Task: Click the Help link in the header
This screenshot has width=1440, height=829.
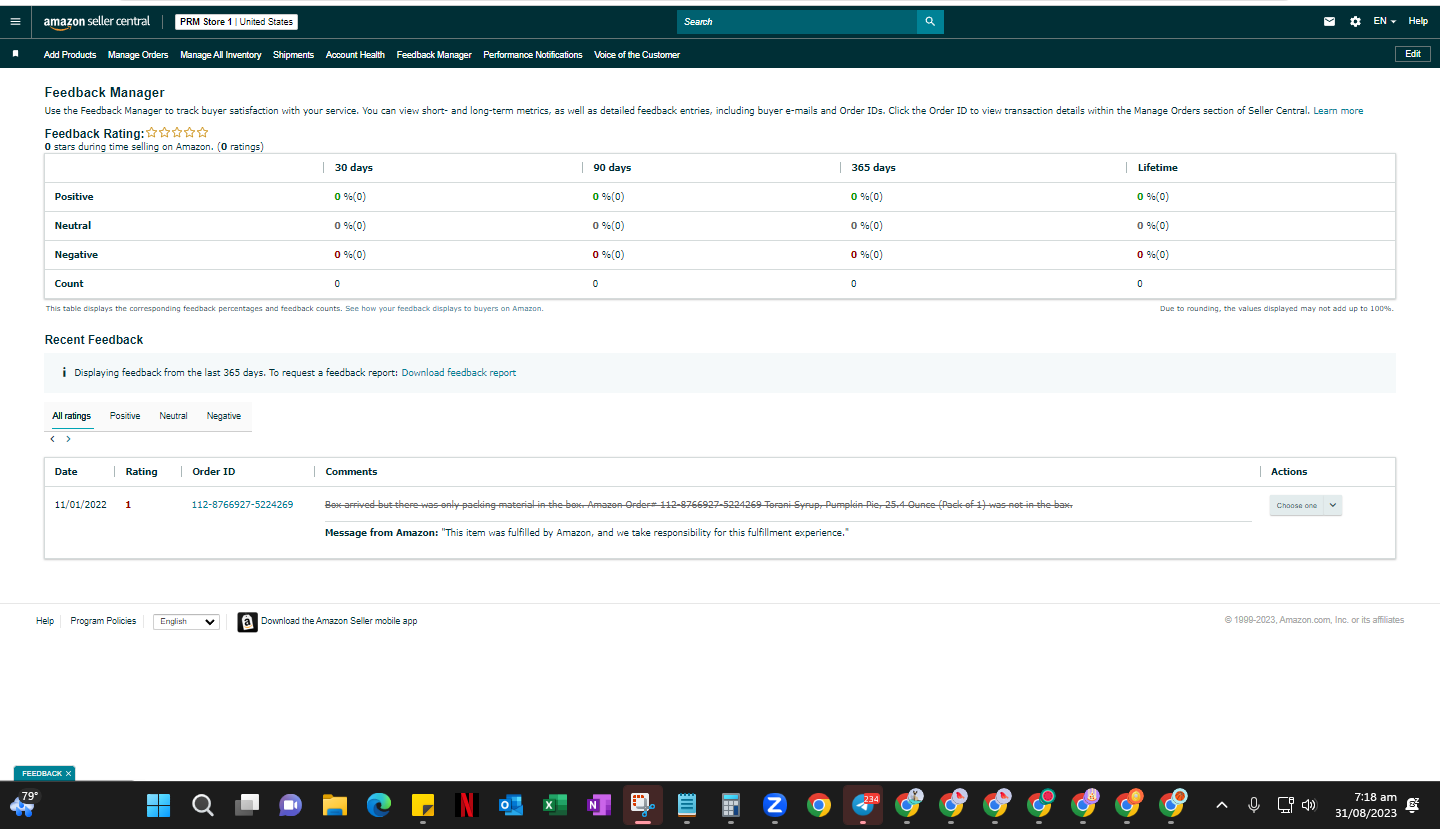Action: [1418, 21]
